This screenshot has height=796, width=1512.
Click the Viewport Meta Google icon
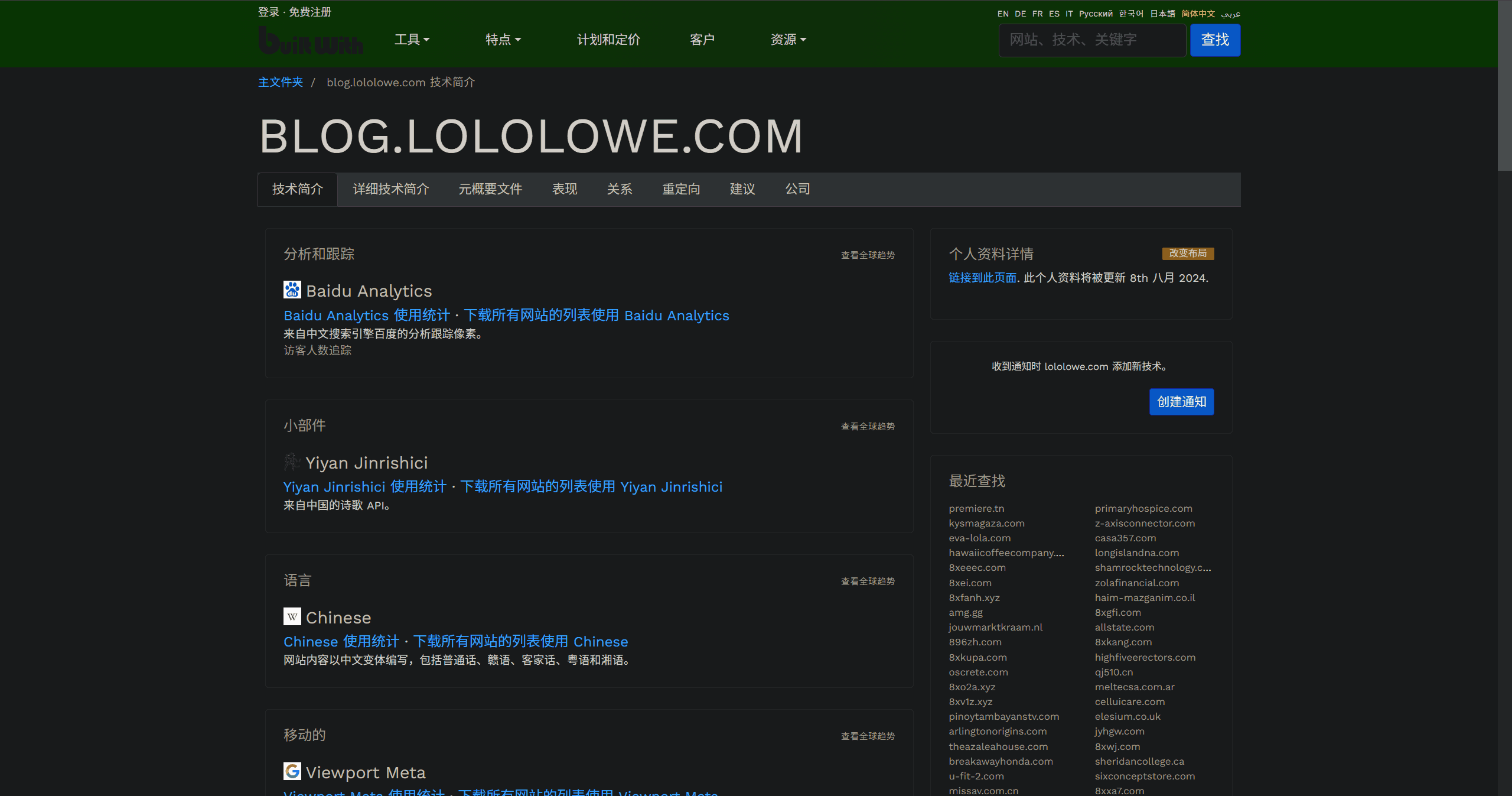(292, 771)
